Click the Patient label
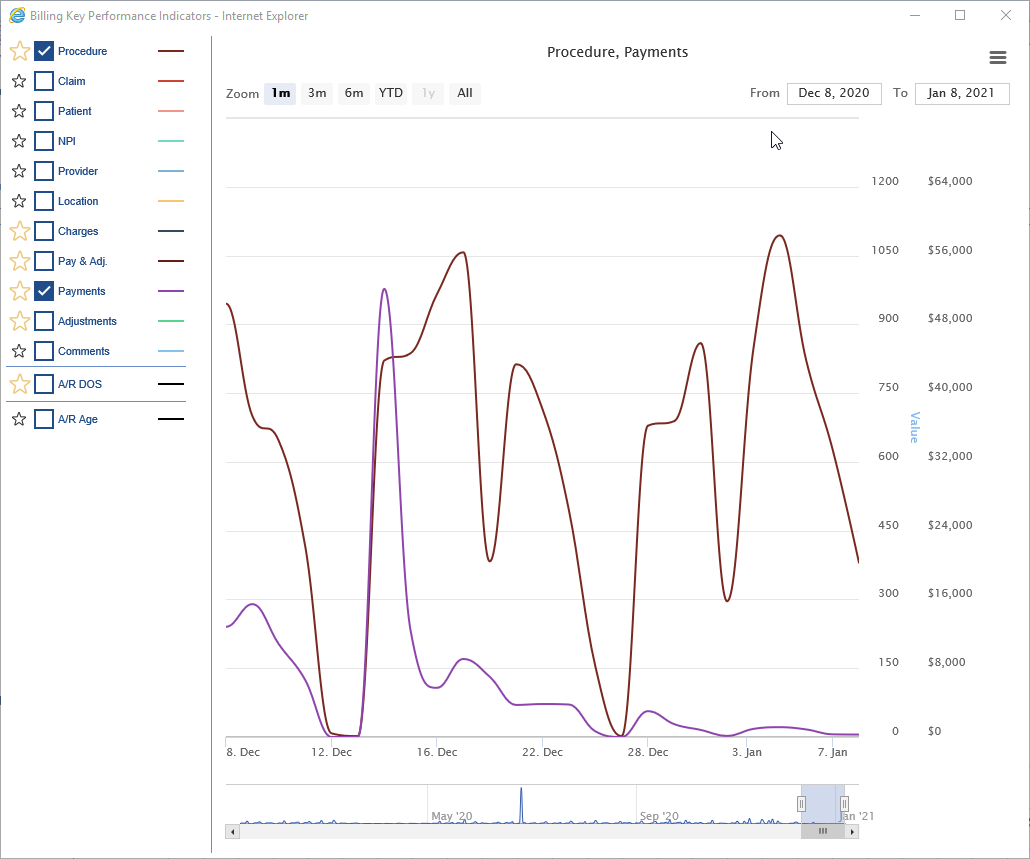This screenshot has height=859, width=1030. pos(74,112)
